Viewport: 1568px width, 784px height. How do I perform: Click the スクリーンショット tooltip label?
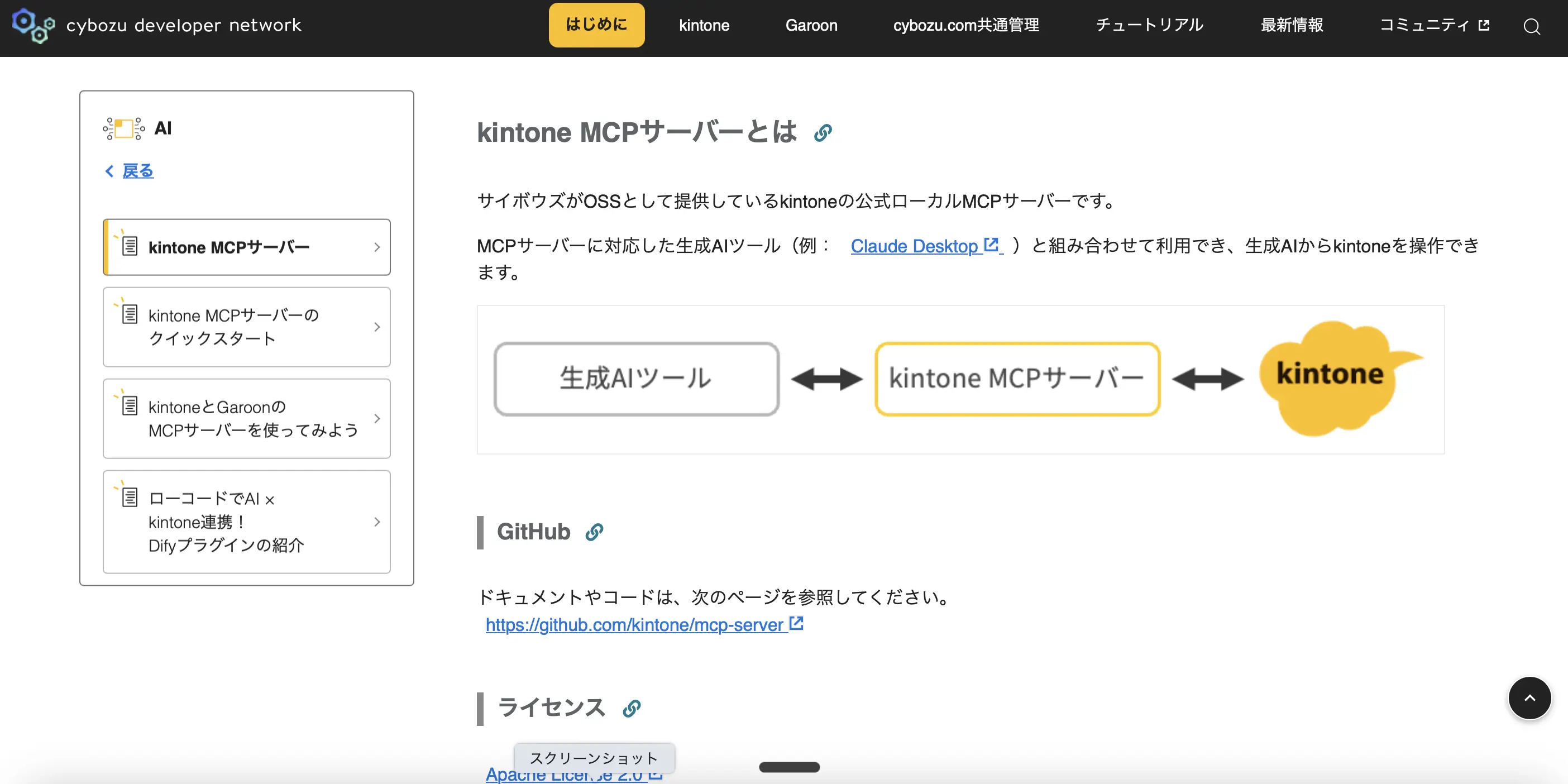[594, 758]
